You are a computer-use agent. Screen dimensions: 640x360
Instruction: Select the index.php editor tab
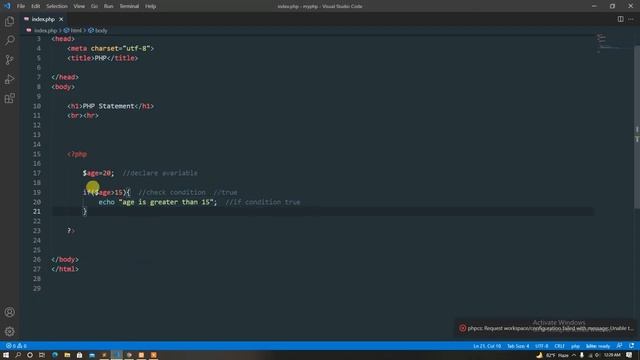(44, 19)
